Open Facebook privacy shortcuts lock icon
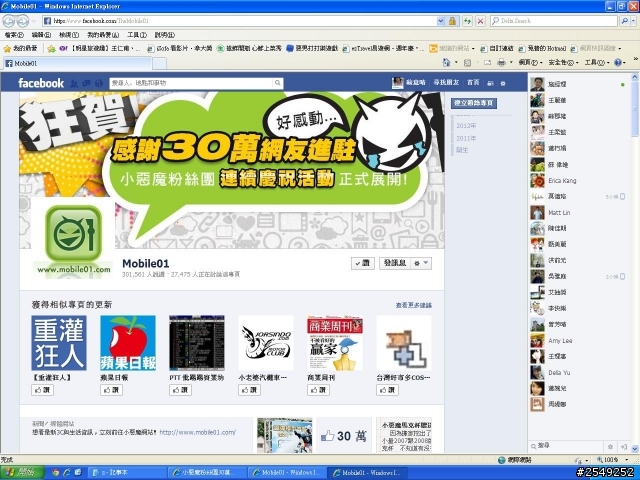Screen dimensions: 640x480 [490, 83]
